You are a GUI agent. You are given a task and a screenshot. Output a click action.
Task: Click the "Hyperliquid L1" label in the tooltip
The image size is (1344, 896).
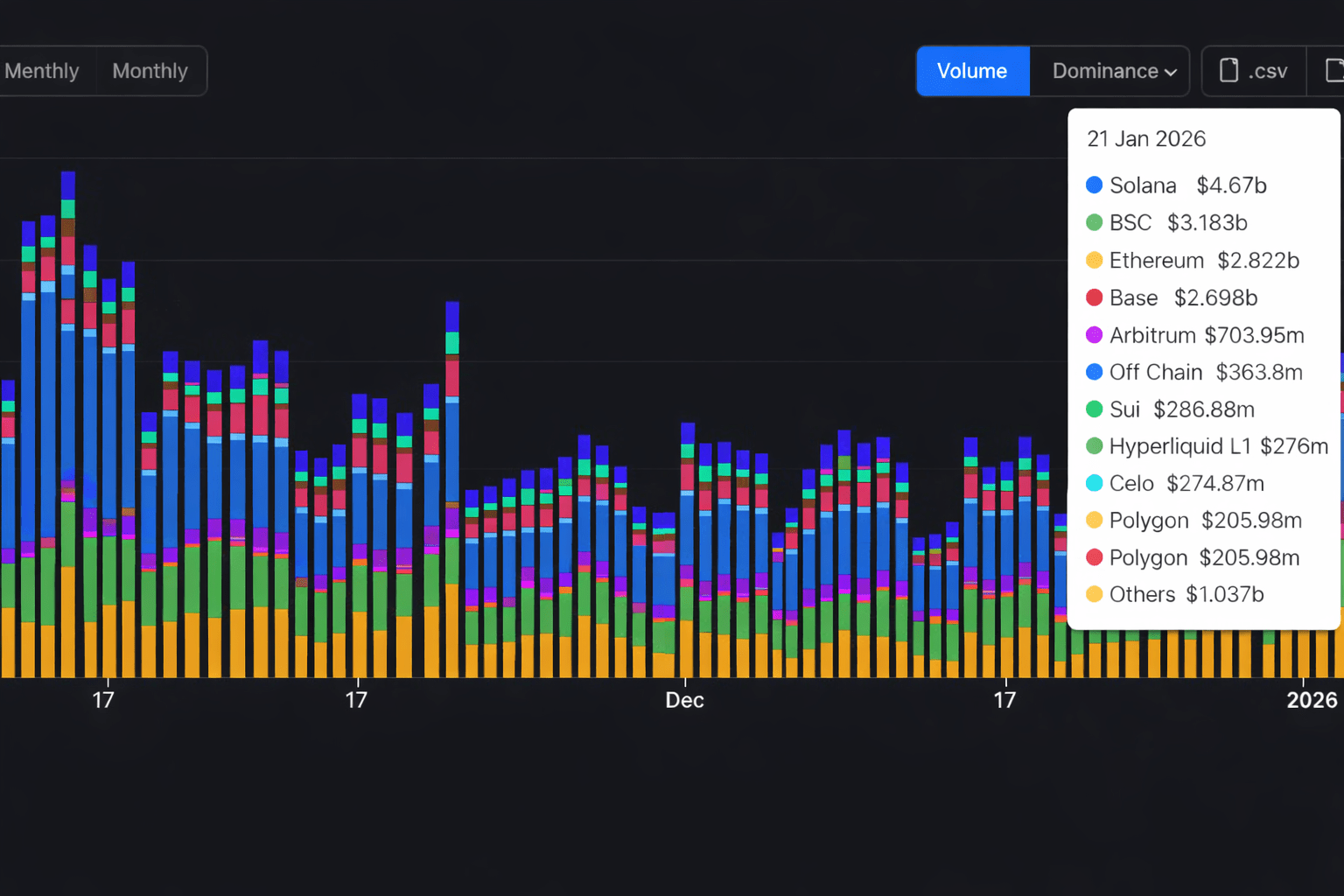coord(1180,446)
